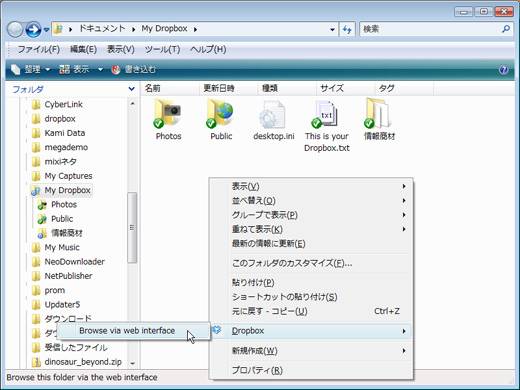Image resolution: width=520 pixels, height=390 pixels.
Task: Click the folder tree scrollbar thumb
Action: pyautogui.click(x=132, y=227)
